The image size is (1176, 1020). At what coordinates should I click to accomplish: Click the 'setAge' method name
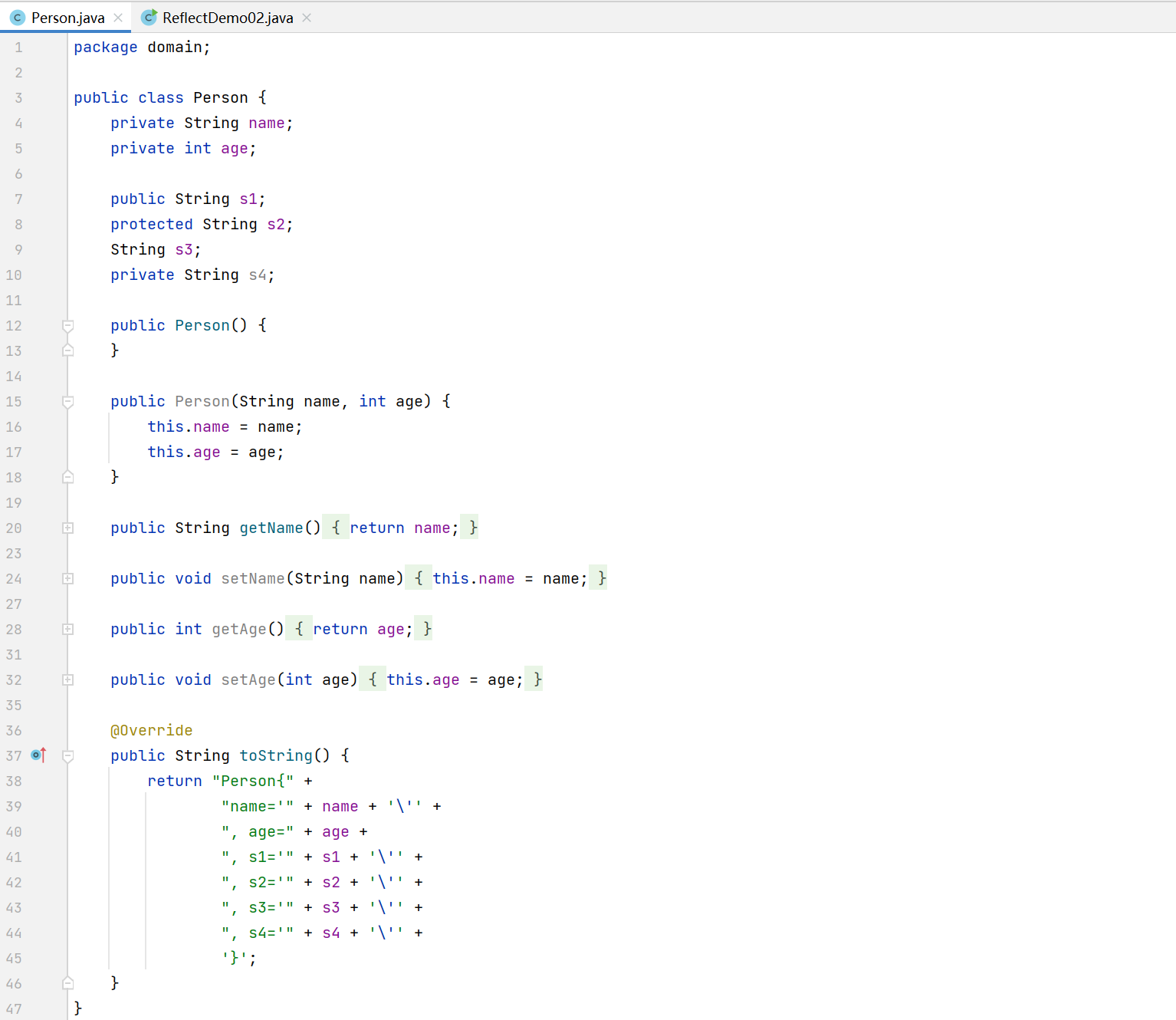coord(248,679)
